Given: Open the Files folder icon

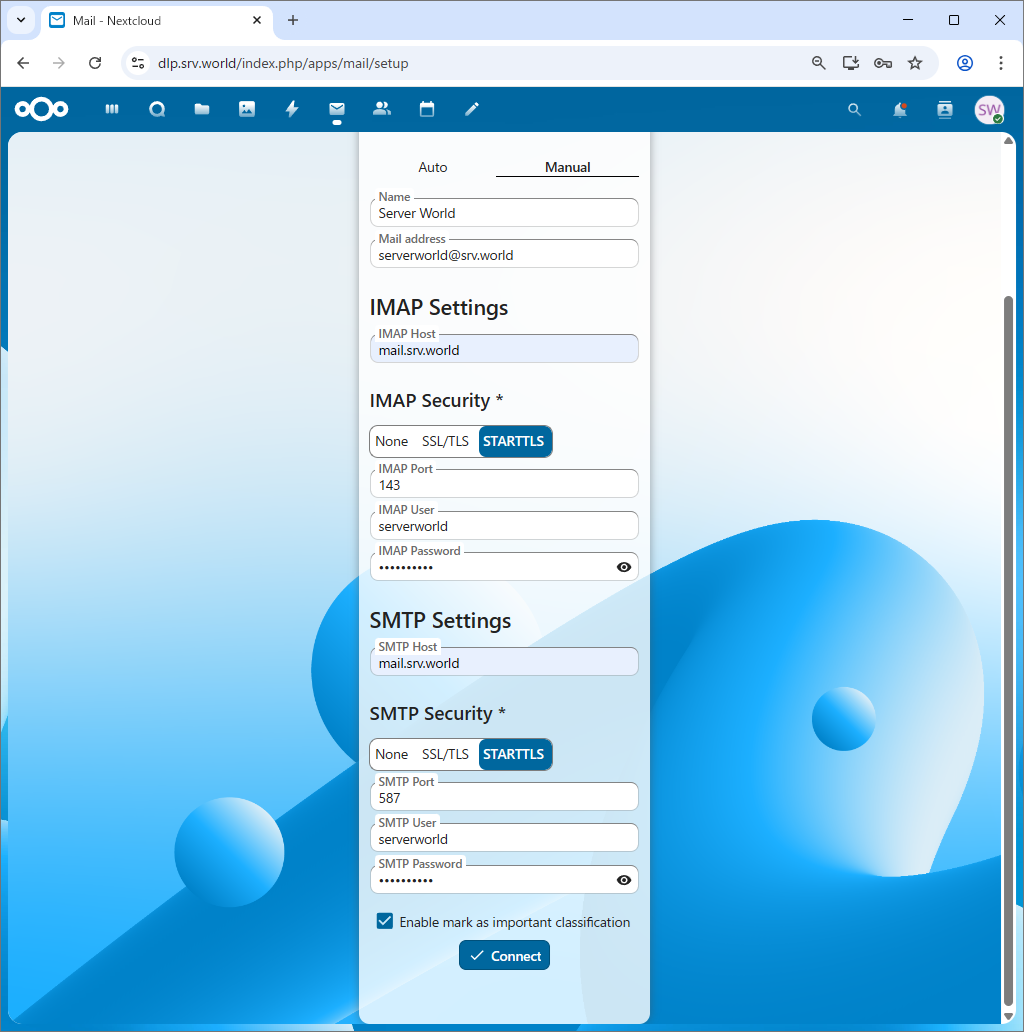Looking at the screenshot, I should click(202, 109).
